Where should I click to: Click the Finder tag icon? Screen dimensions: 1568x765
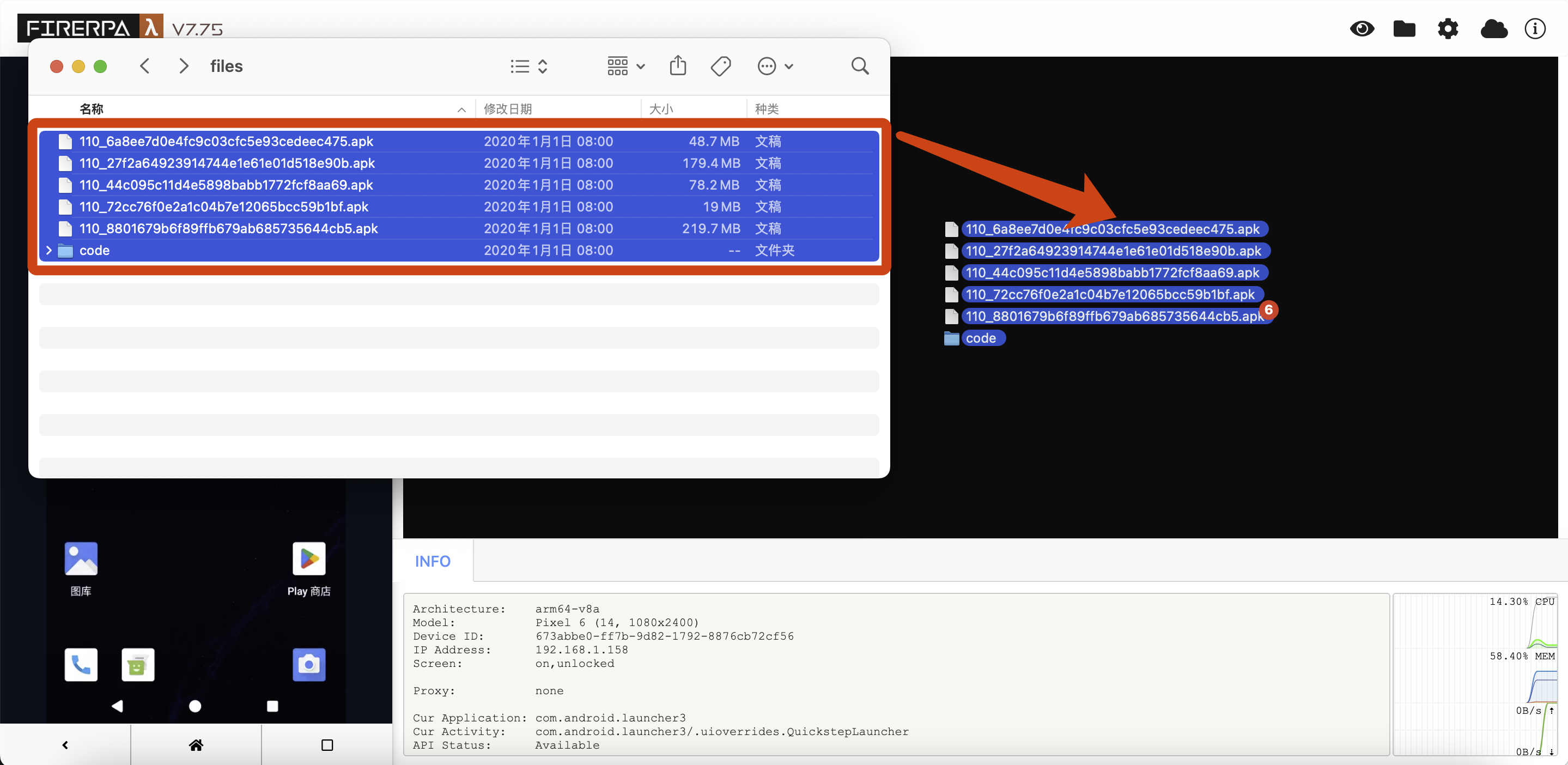pyautogui.click(x=721, y=66)
